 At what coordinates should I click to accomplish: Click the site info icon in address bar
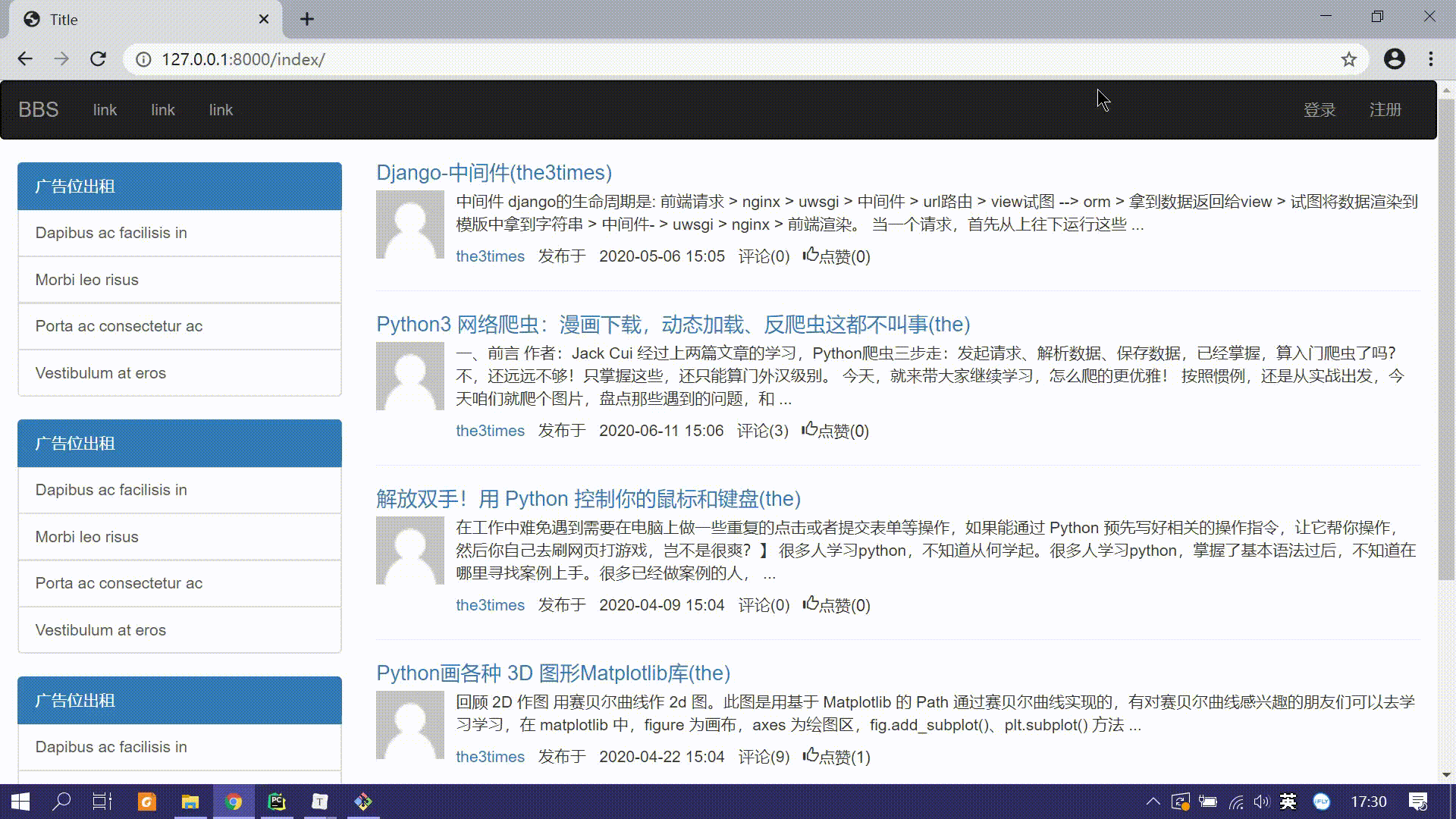coord(143,59)
